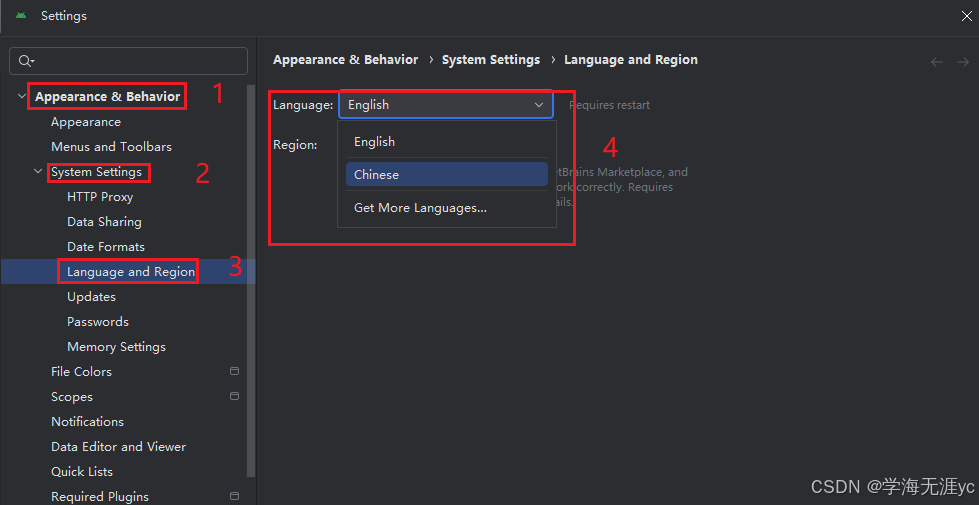Select Appearance & Behavior category label
This screenshot has height=505, width=979.
107,97
